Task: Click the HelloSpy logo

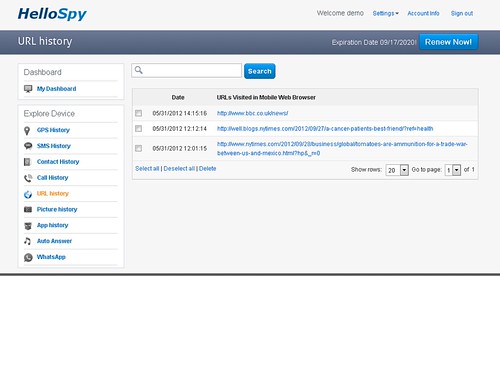Action: point(52,14)
